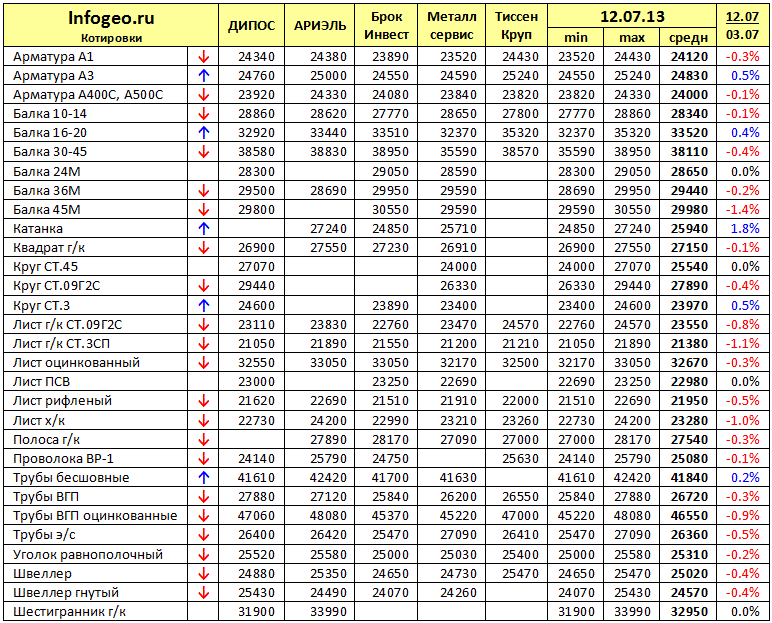Click the red down arrow for Проволока ВР-1
Viewport: 772px width, 623px height.
pyautogui.click(x=203, y=459)
